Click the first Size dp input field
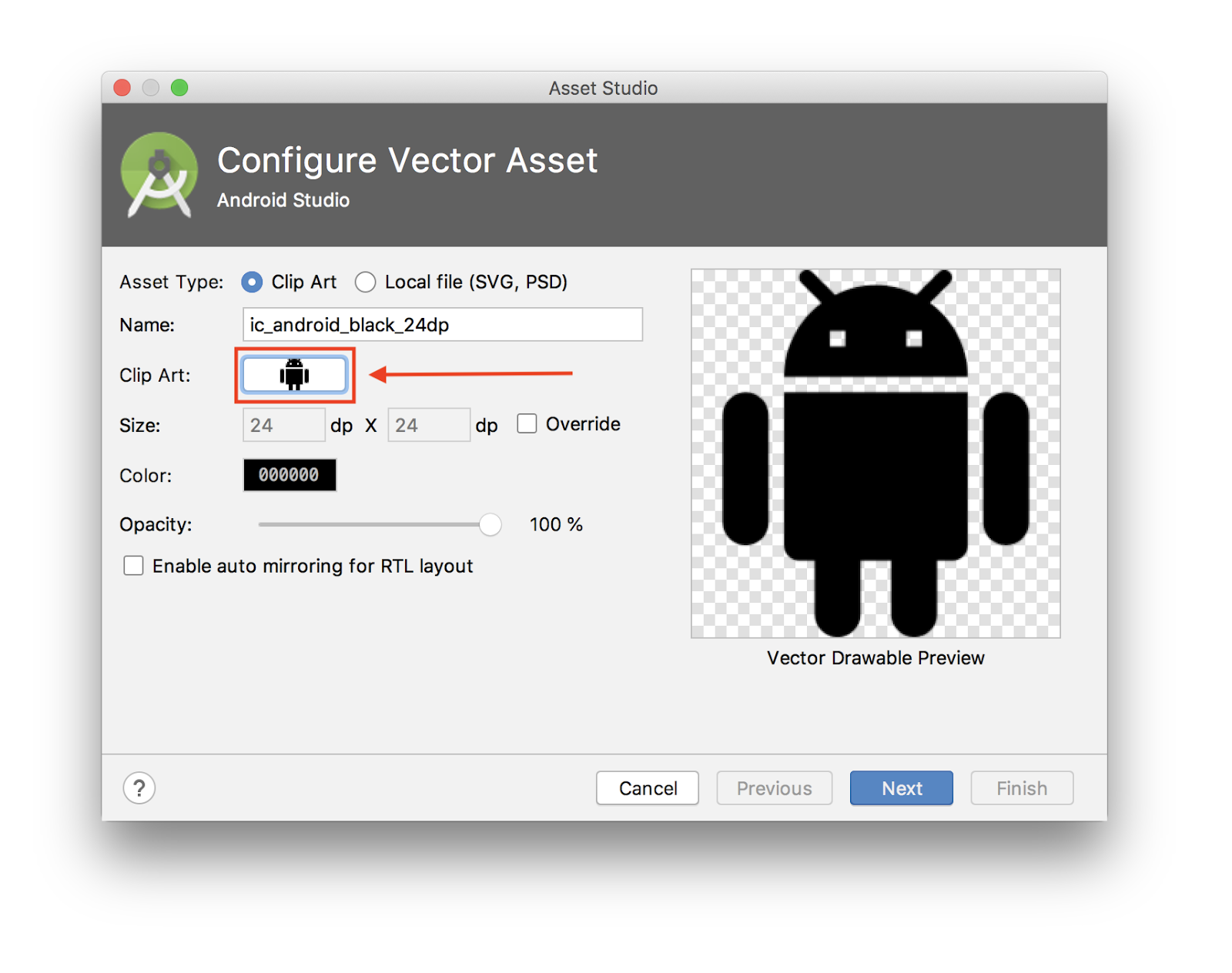 point(283,424)
